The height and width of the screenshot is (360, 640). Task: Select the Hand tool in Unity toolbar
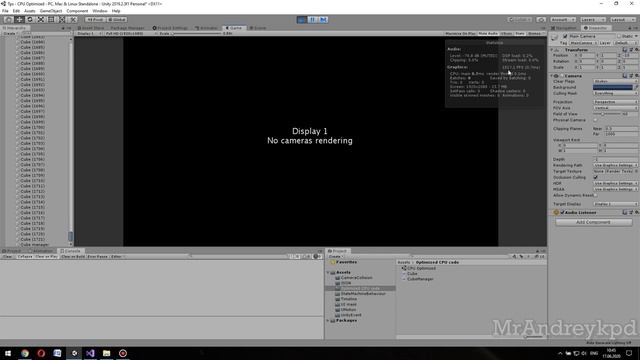point(8,20)
